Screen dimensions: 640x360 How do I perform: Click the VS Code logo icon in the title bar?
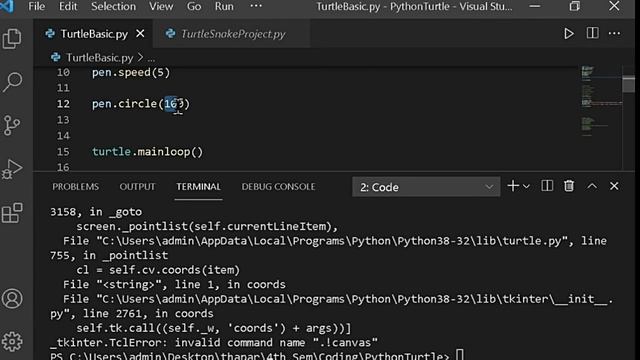[x=7, y=6]
